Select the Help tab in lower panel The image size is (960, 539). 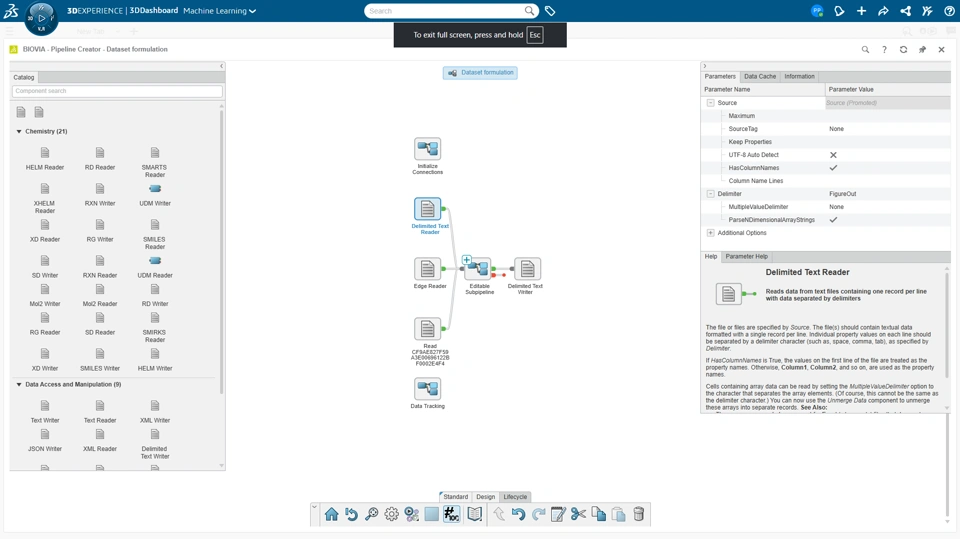pos(711,257)
